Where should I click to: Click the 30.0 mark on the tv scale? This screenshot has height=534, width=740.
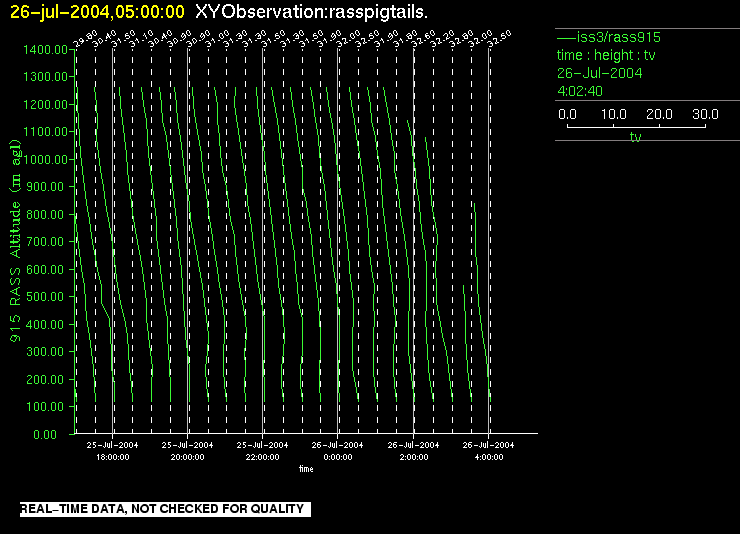click(704, 115)
